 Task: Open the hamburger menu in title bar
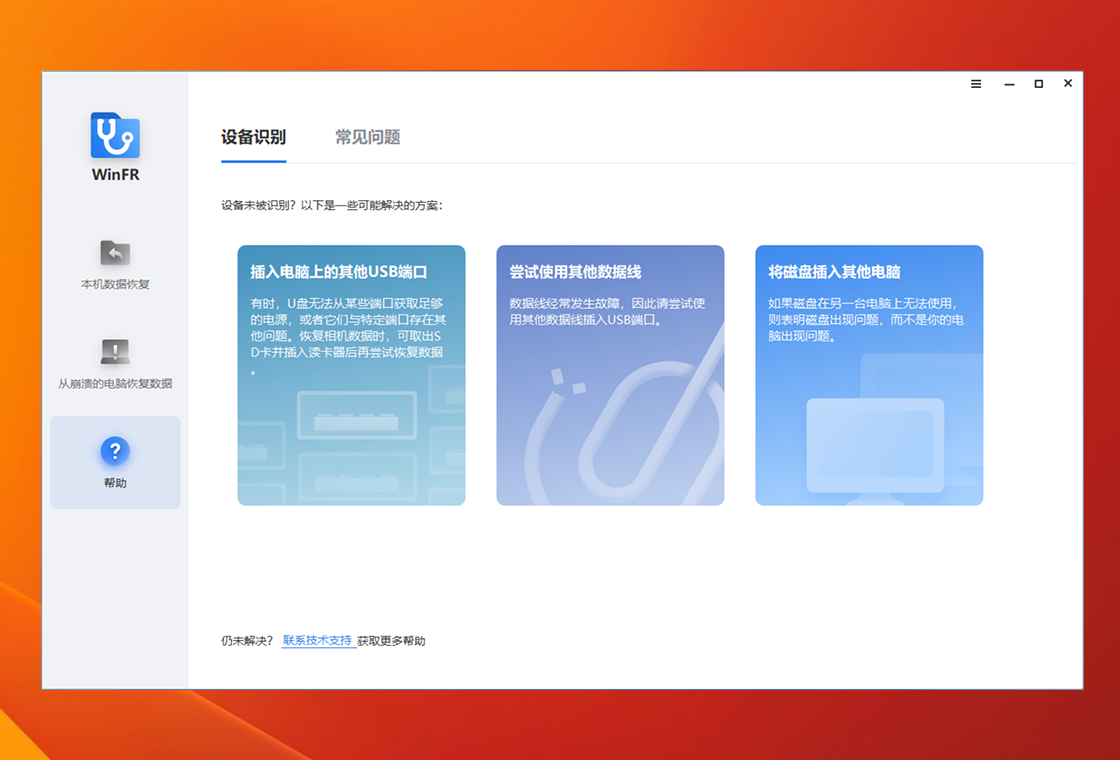pyautogui.click(x=976, y=84)
